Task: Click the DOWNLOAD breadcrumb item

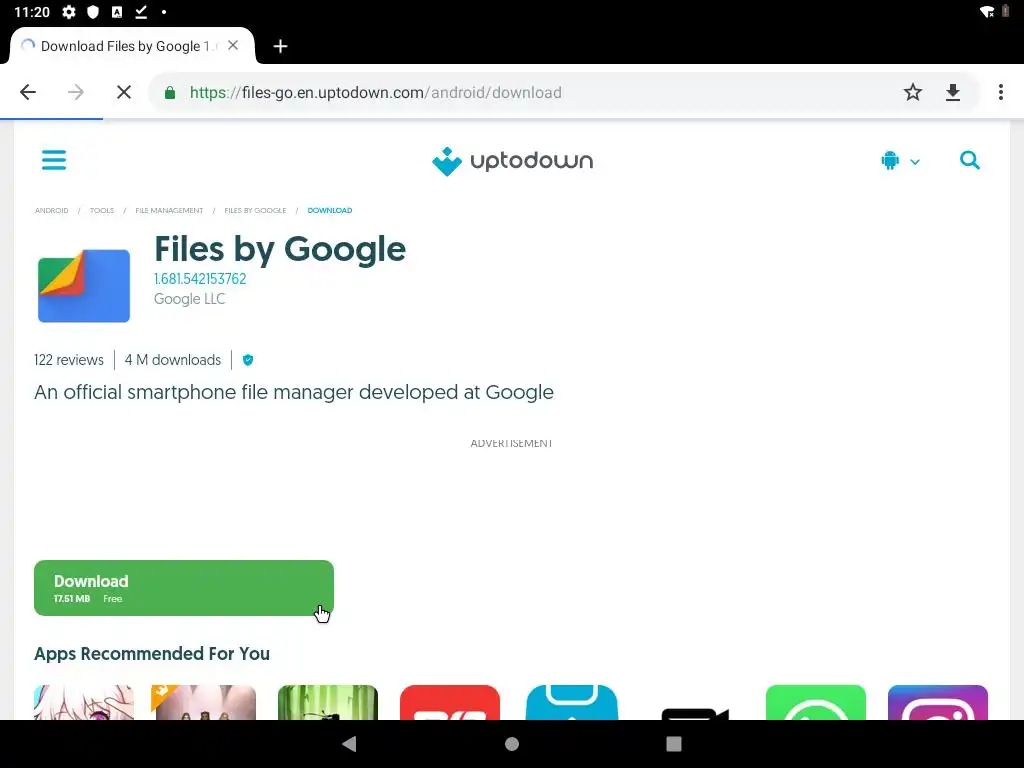Action: click(330, 210)
